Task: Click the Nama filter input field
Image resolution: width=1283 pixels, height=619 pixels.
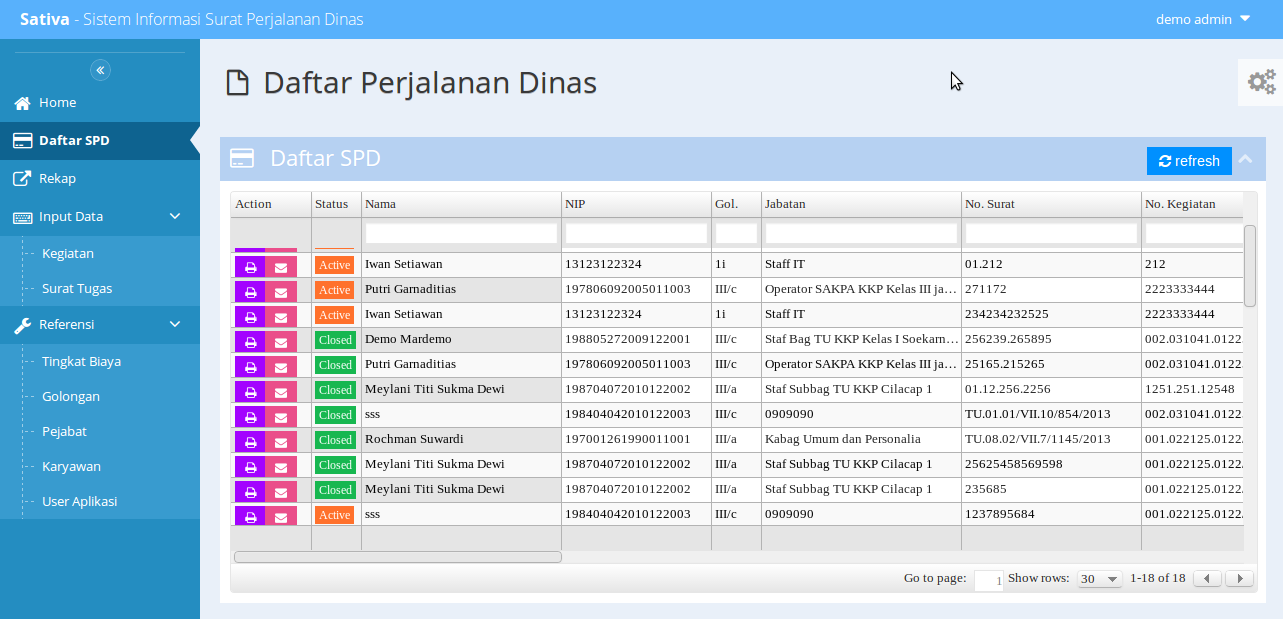Action: [x=461, y=233]
